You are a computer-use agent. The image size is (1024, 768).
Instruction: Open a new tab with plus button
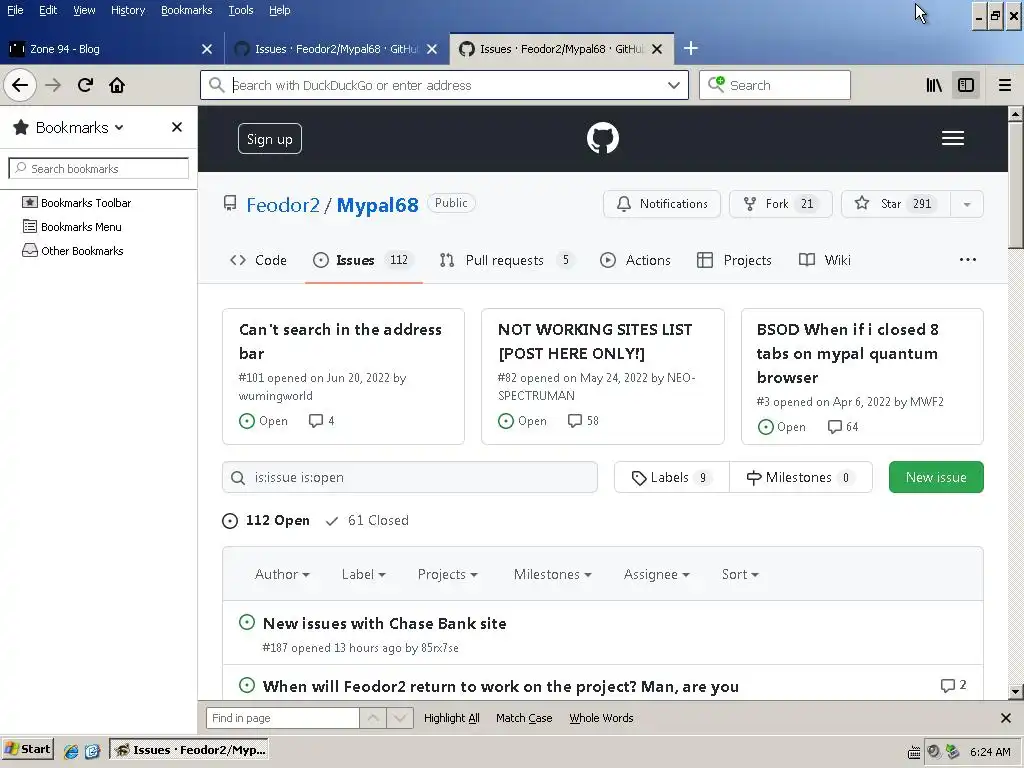click(x=690, y=48)
